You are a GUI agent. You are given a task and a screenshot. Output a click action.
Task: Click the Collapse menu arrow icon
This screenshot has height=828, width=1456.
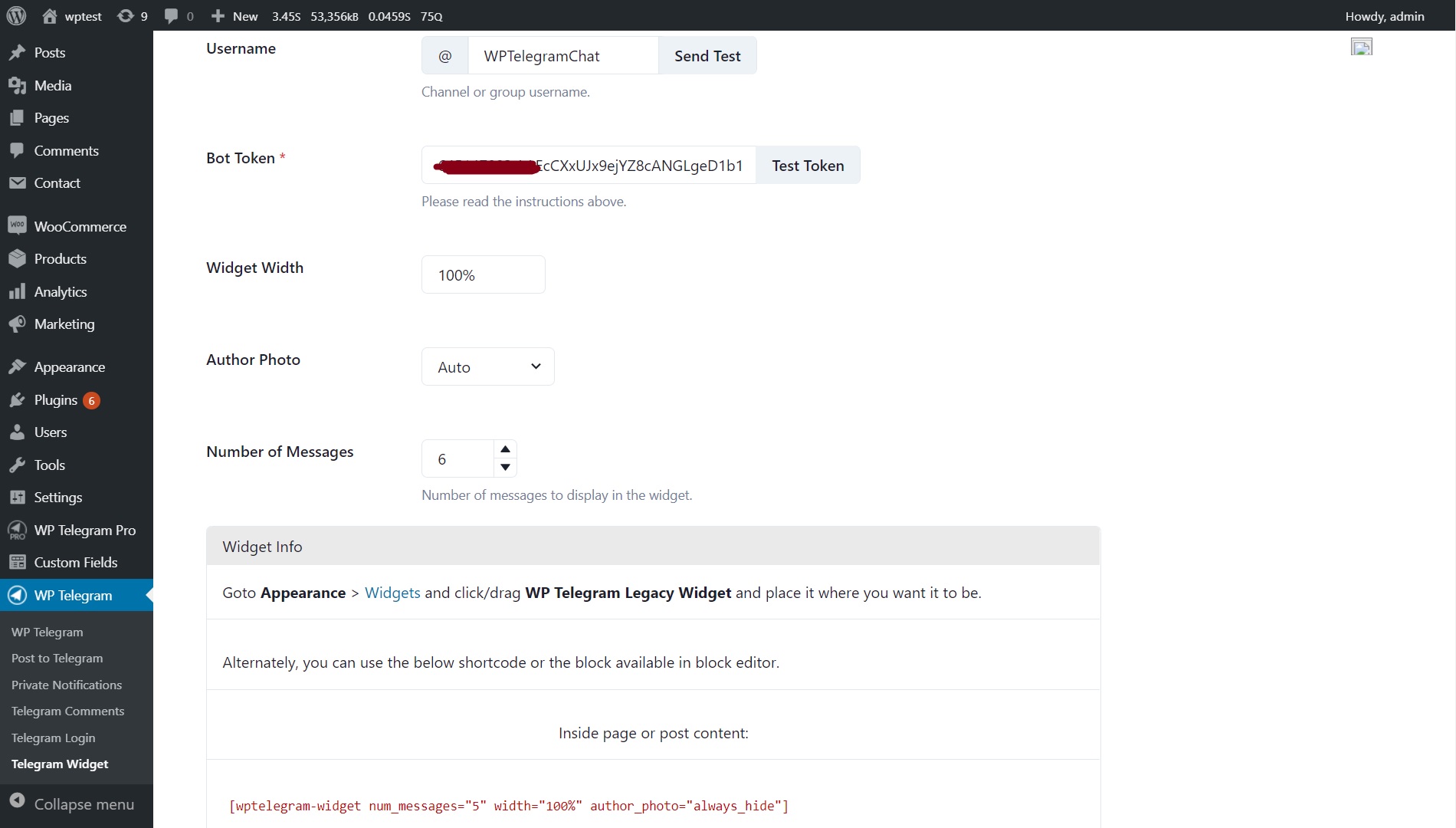coord(17,800)
